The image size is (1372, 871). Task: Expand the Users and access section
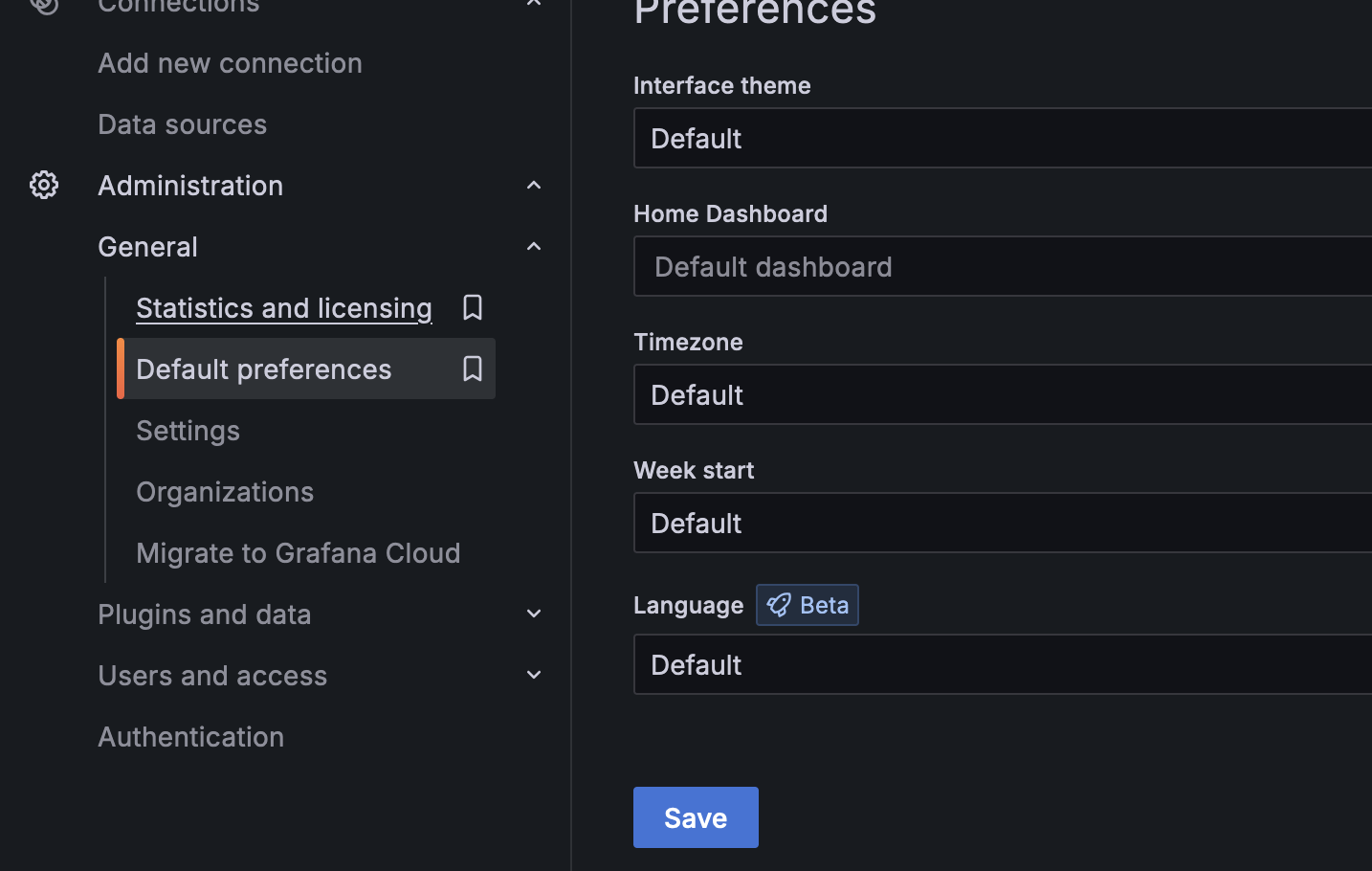pos(533,675)
